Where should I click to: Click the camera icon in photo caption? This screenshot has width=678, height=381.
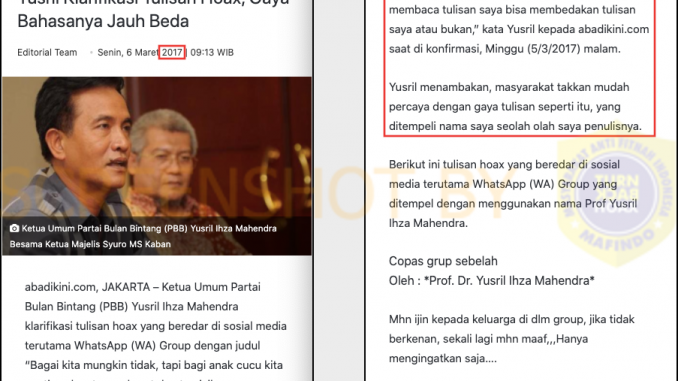[x=14, y=228]
